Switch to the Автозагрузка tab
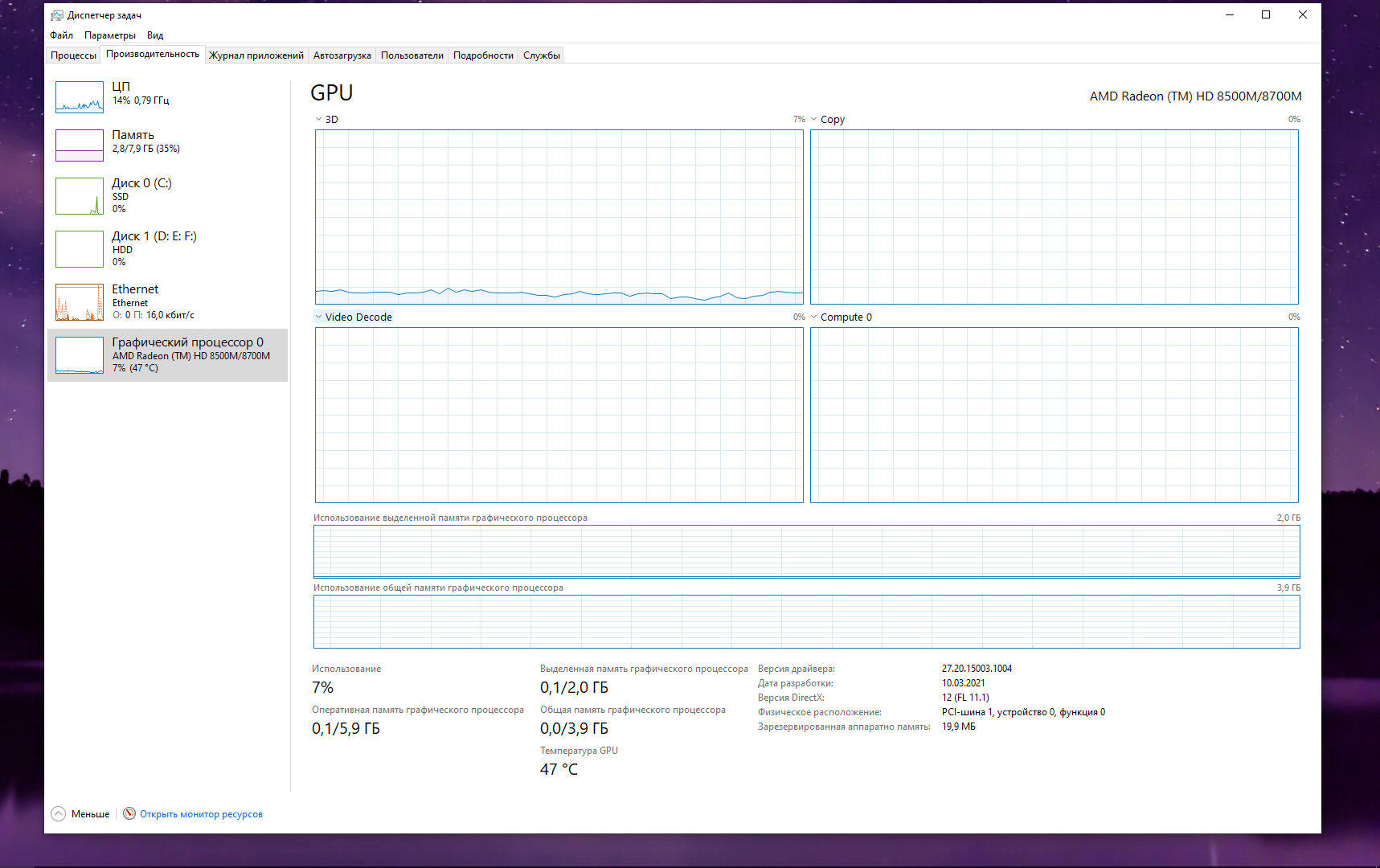This screenshot has width=1380, height=868. [x=342, y=55]
